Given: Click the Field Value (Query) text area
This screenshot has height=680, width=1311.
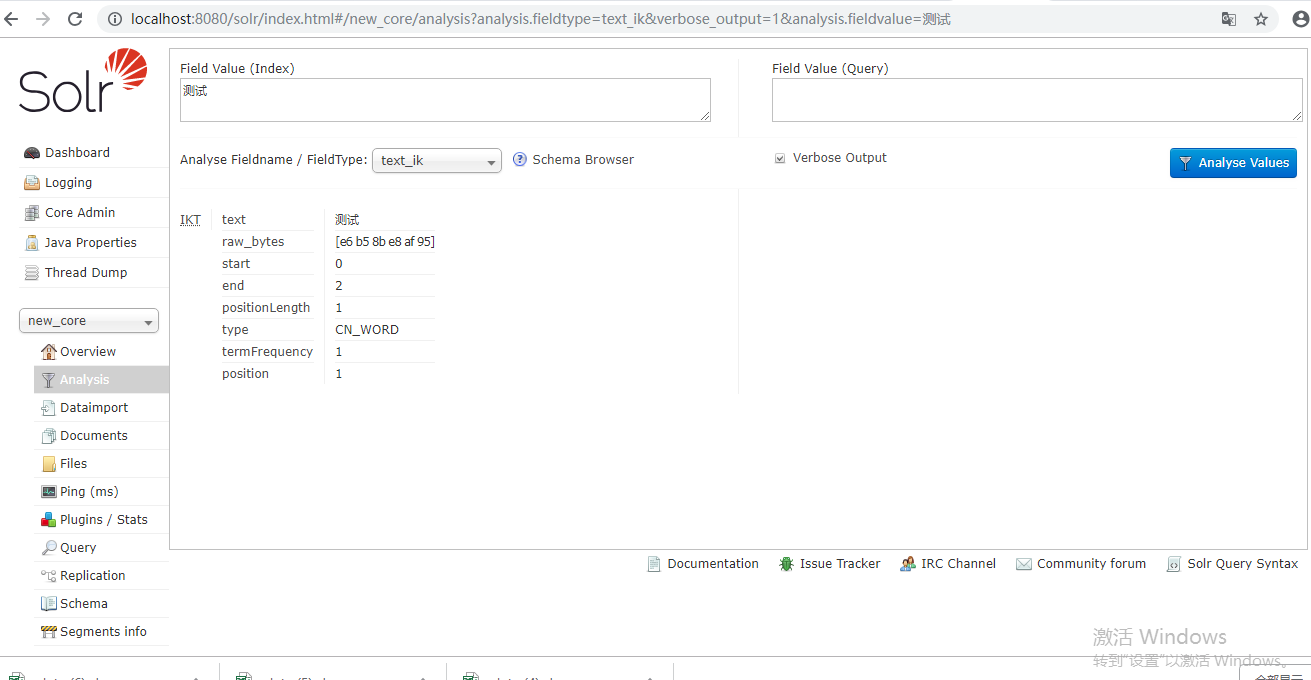Looking at the screenshot, I should point(1037,100).
